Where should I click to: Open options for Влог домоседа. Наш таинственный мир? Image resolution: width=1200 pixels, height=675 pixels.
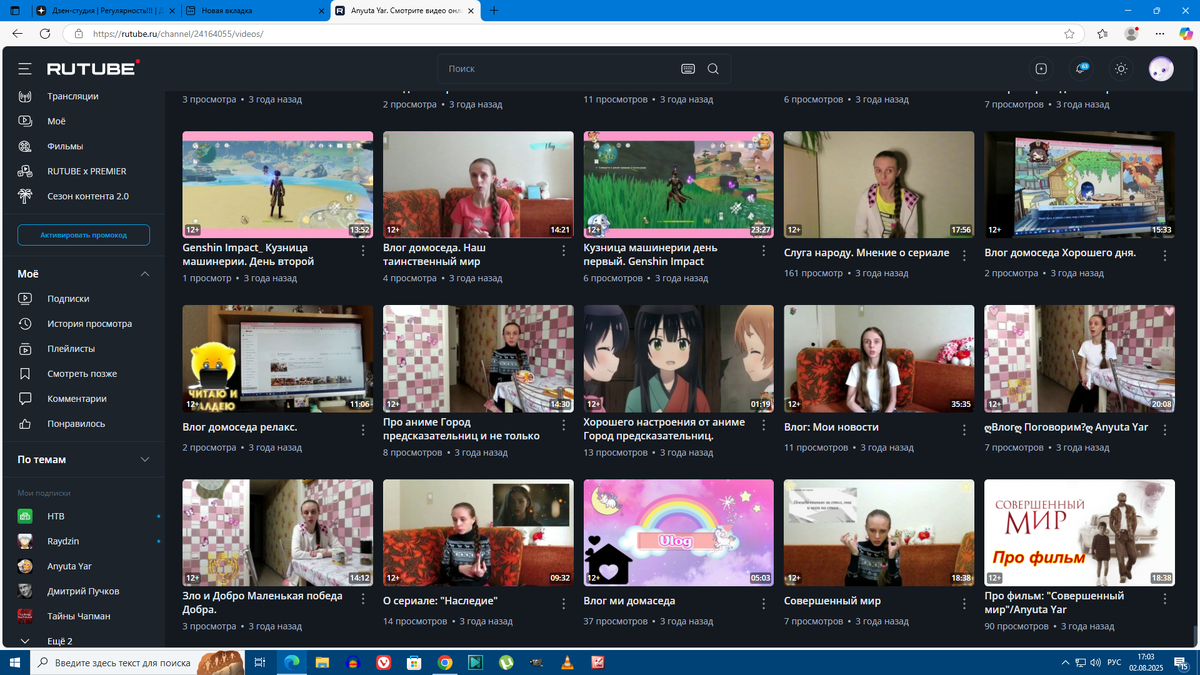coord(564,251)
